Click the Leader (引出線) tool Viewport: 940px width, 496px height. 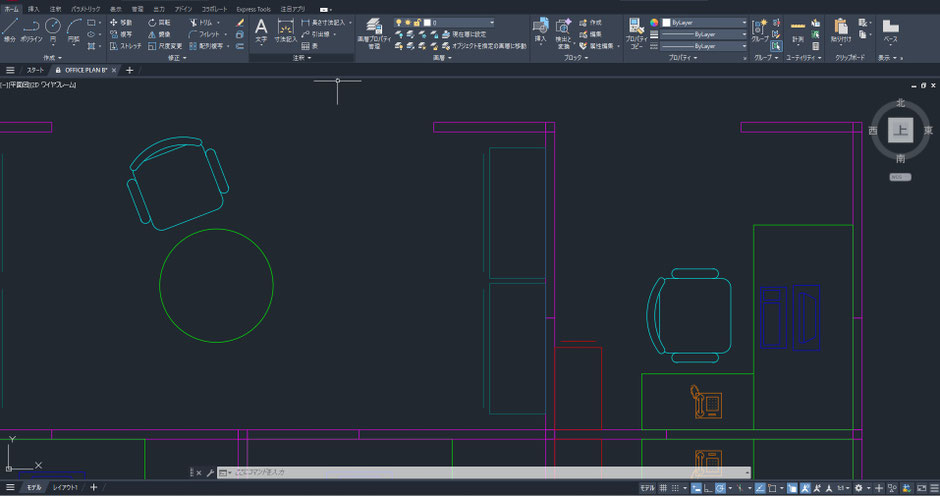(x=315, y=34)
